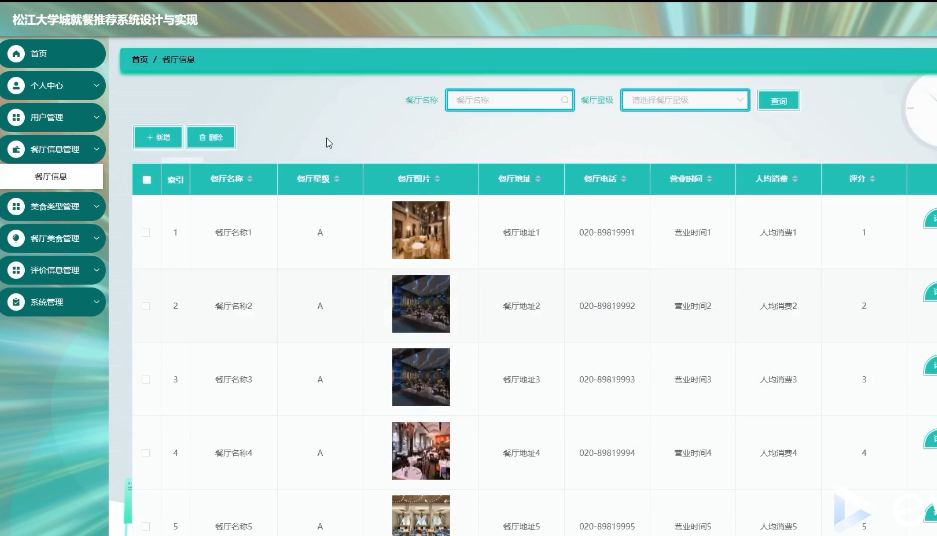This screenshot has width=937, height=536.
Task: Open 美食类型管理 menu label
Action: (54, 206)
